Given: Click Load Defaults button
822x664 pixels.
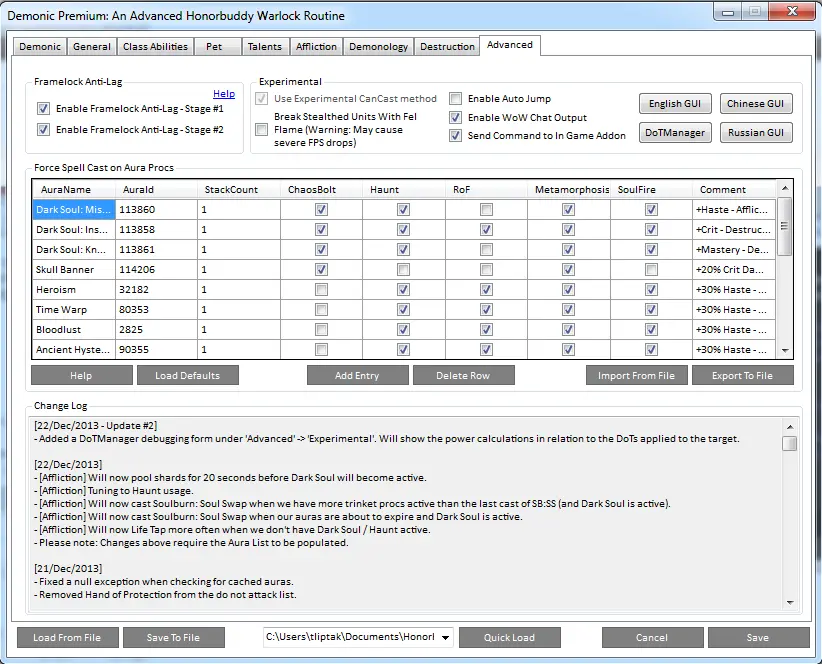Looking at the screenshot, I should [188, 375].
